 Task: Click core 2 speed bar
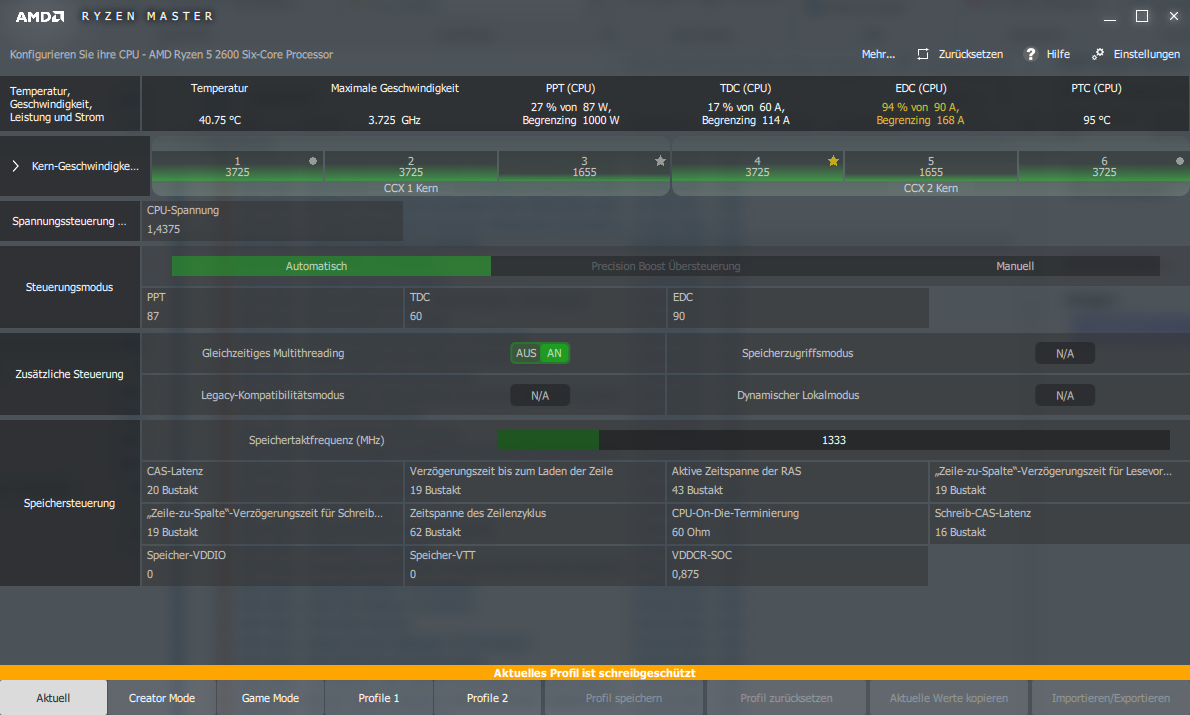pos(411,166)
